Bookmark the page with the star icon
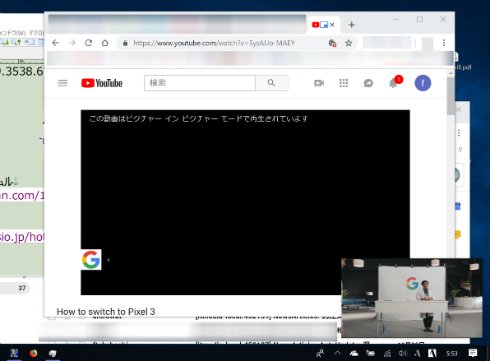Image resolution: width=490 pixels, height=361 pixels. tap(349, 43)
